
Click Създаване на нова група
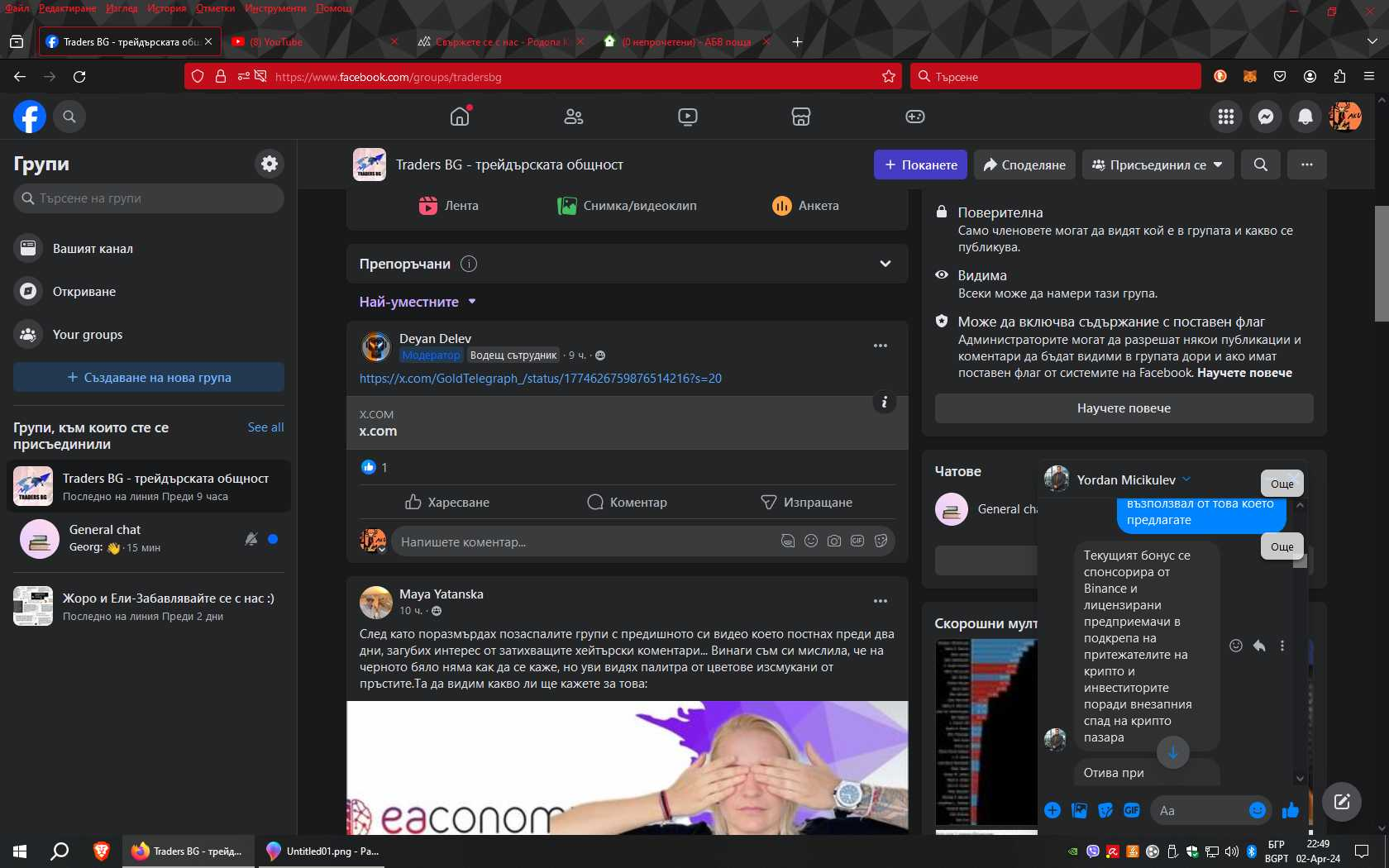coord(149,377)
